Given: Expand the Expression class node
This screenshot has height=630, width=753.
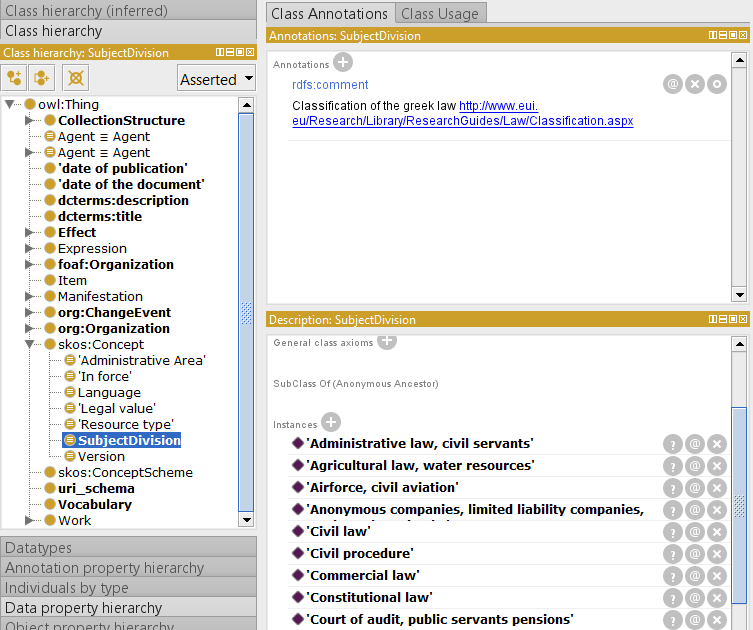Looking at the screenshot, I should click(29, 249).
